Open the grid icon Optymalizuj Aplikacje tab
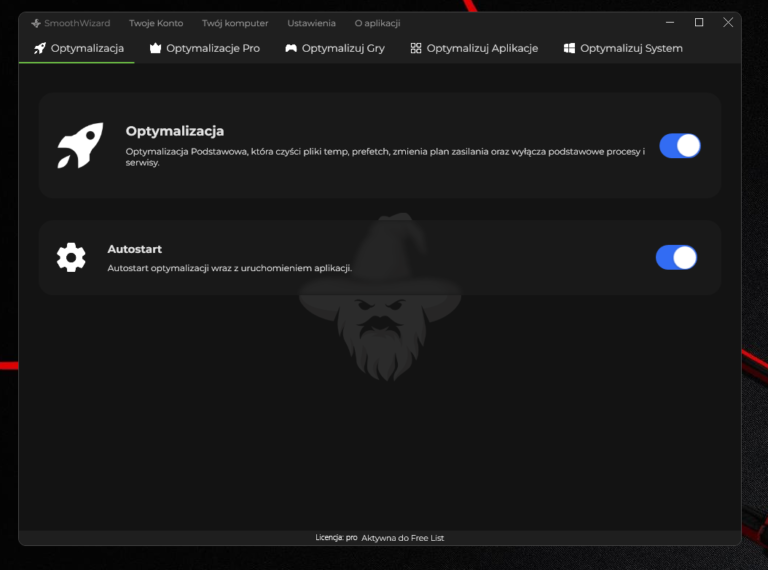The height and width of the screenshot is (570, 768). (x=474, y=48)
